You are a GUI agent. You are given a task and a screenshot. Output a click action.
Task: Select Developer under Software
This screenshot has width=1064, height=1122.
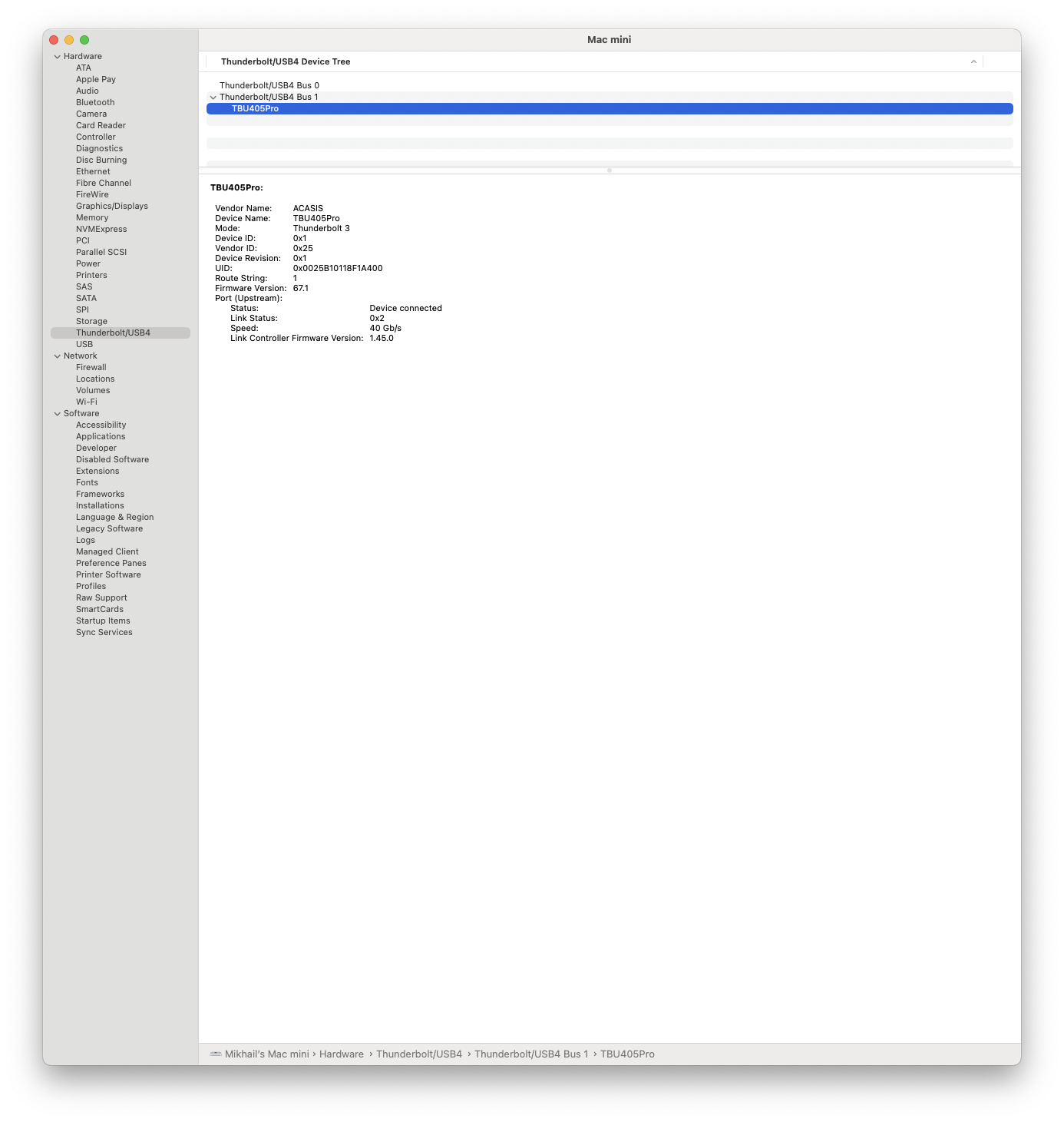click(96, 448)
